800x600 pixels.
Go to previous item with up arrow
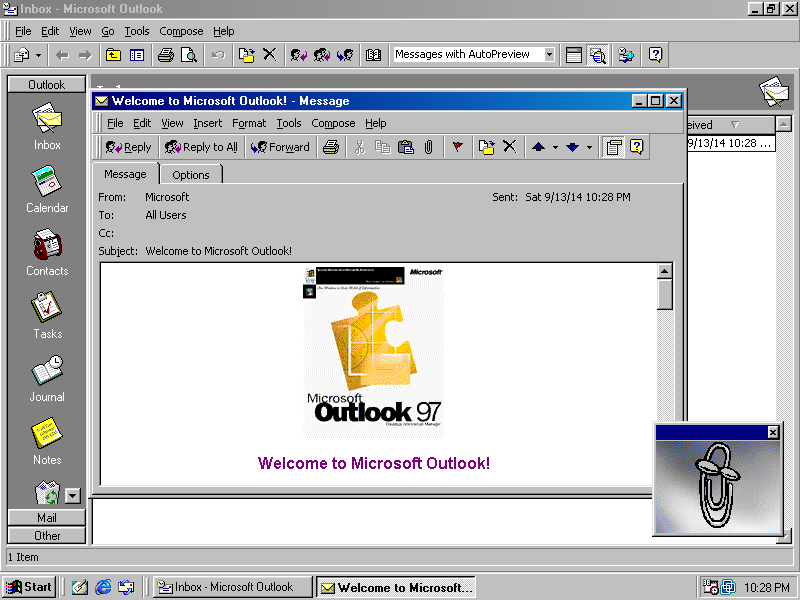click(x=538, y=147)
